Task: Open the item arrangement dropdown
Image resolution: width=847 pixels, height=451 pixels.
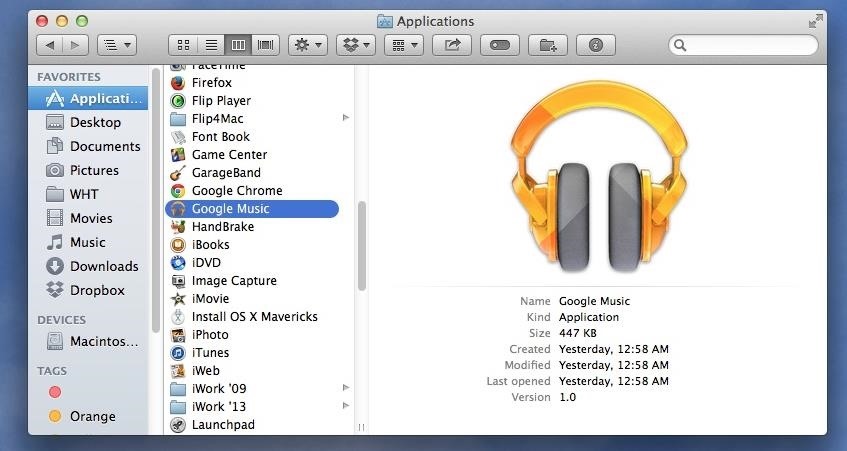Action: coord(404,45)
